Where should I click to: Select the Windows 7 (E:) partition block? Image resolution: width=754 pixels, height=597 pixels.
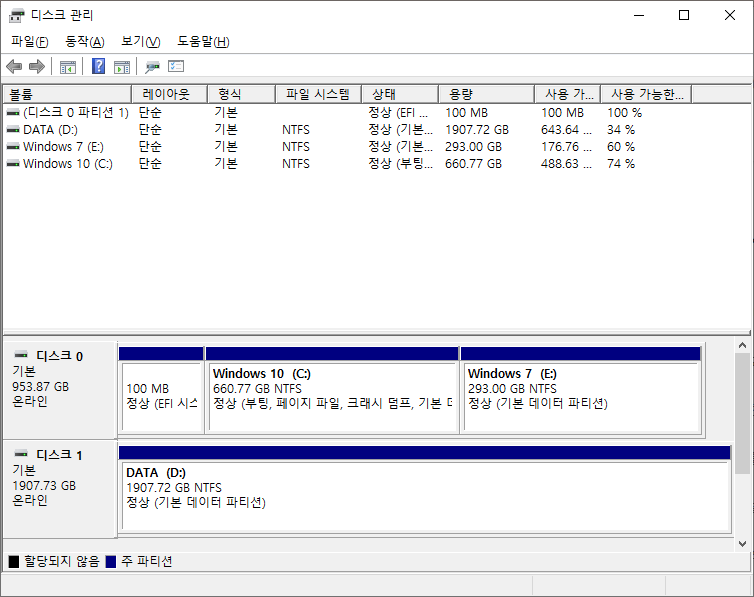coord(581,390)
